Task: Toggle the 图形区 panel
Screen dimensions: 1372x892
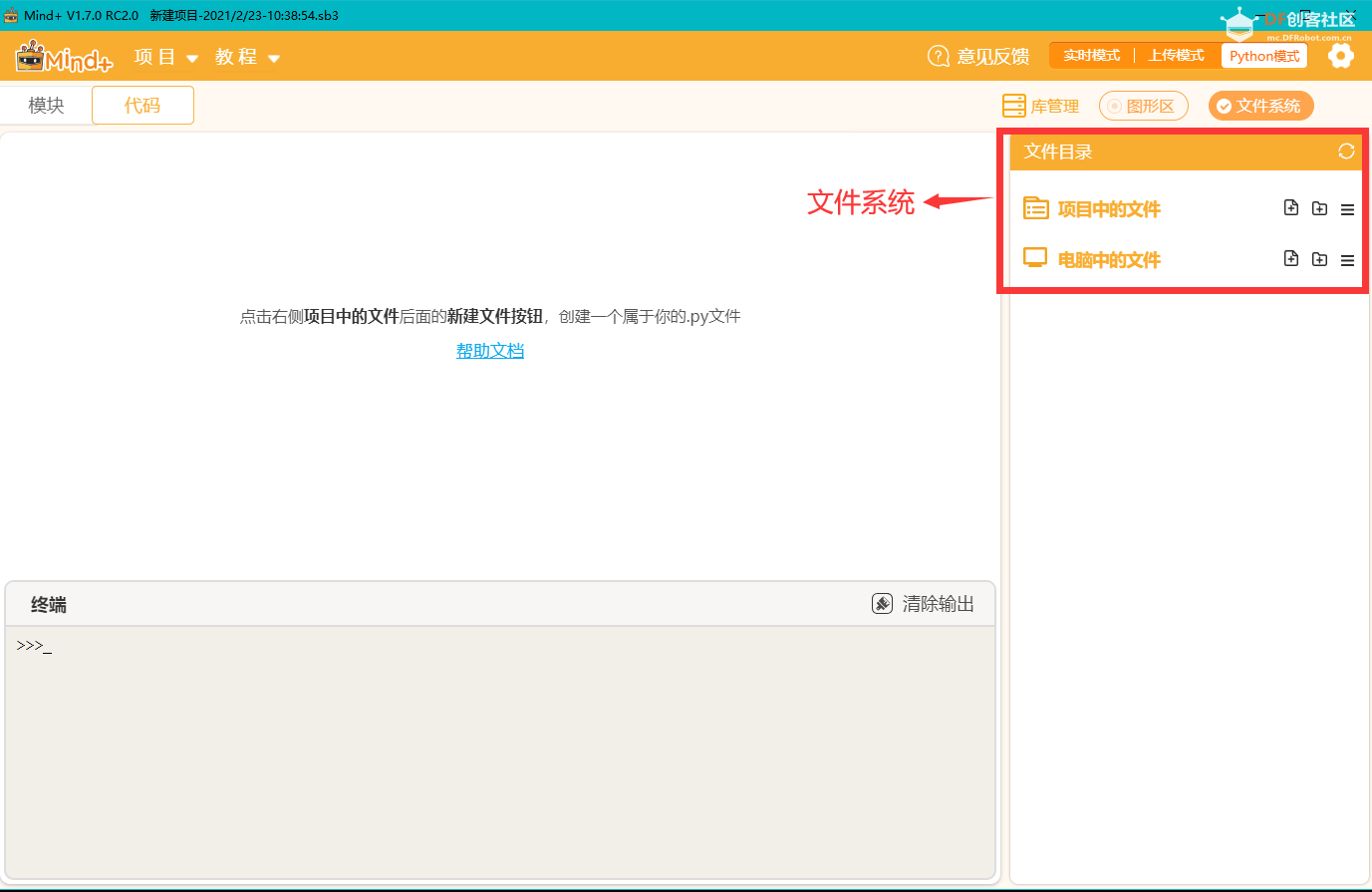Action: (1144, 106)
